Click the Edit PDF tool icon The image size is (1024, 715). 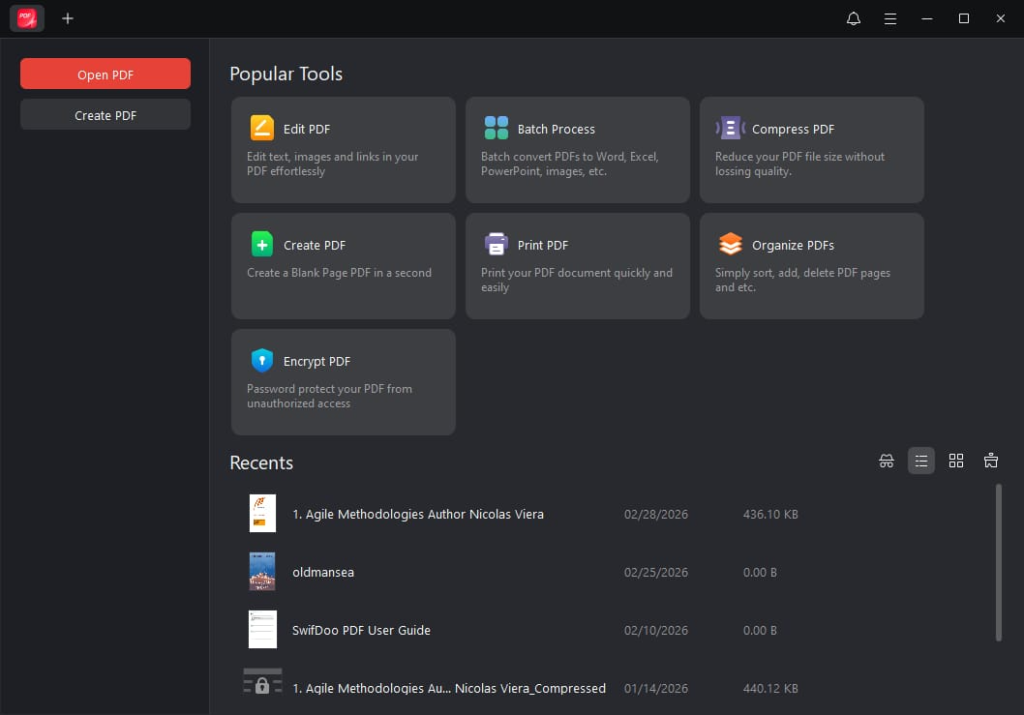(x=261, y=128)
